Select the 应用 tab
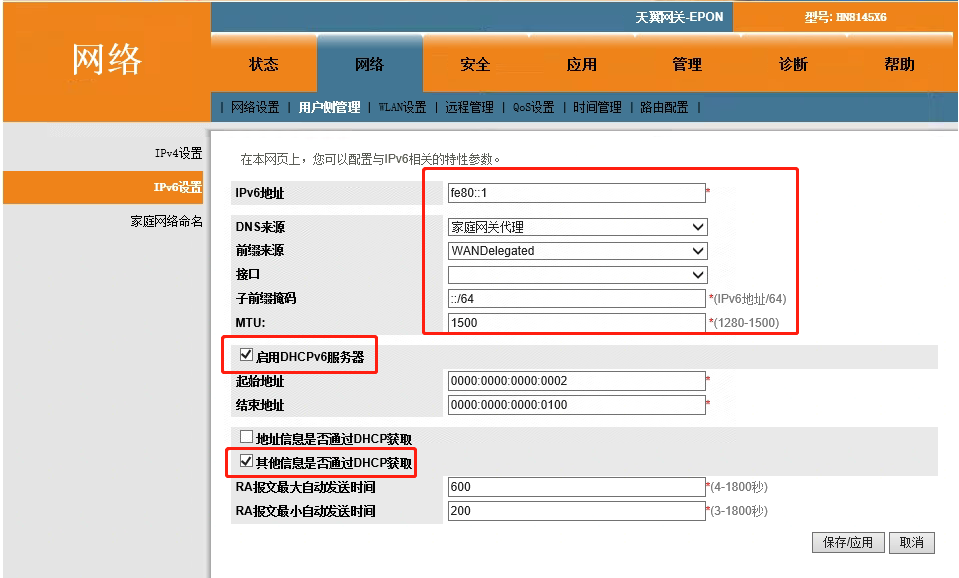 coord(581,64)
